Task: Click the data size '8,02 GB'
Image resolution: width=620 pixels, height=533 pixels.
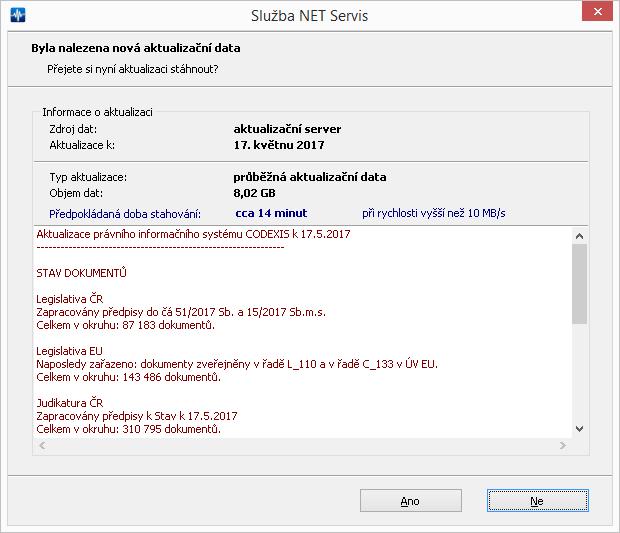Action: coord(254,193)
